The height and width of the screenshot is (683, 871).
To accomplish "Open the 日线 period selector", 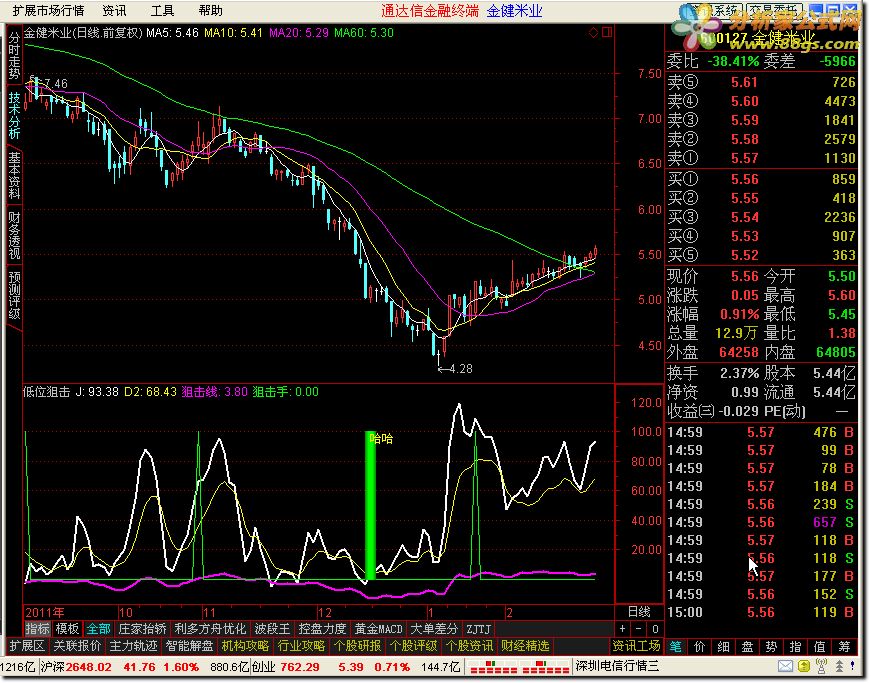I will (x=639, y=612).
